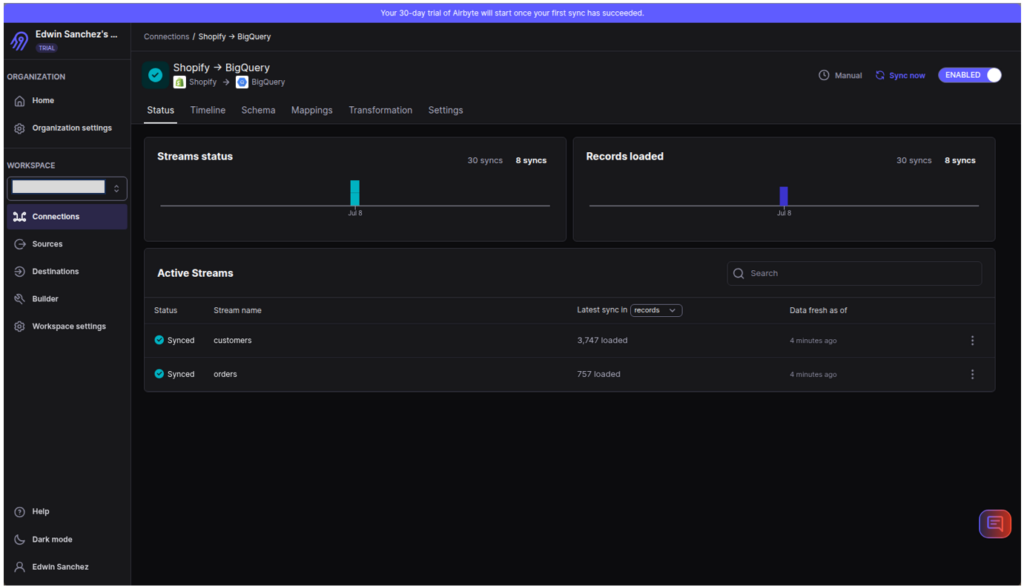Click the 757 loaded value
Screen dimensions: 1024x587
pos(598,374)
